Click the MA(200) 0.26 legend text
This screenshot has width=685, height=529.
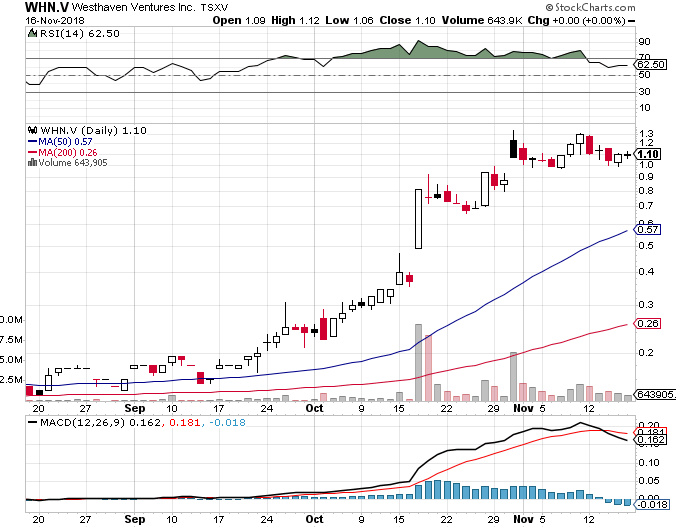pyautogui.click(x=68, y=152)
